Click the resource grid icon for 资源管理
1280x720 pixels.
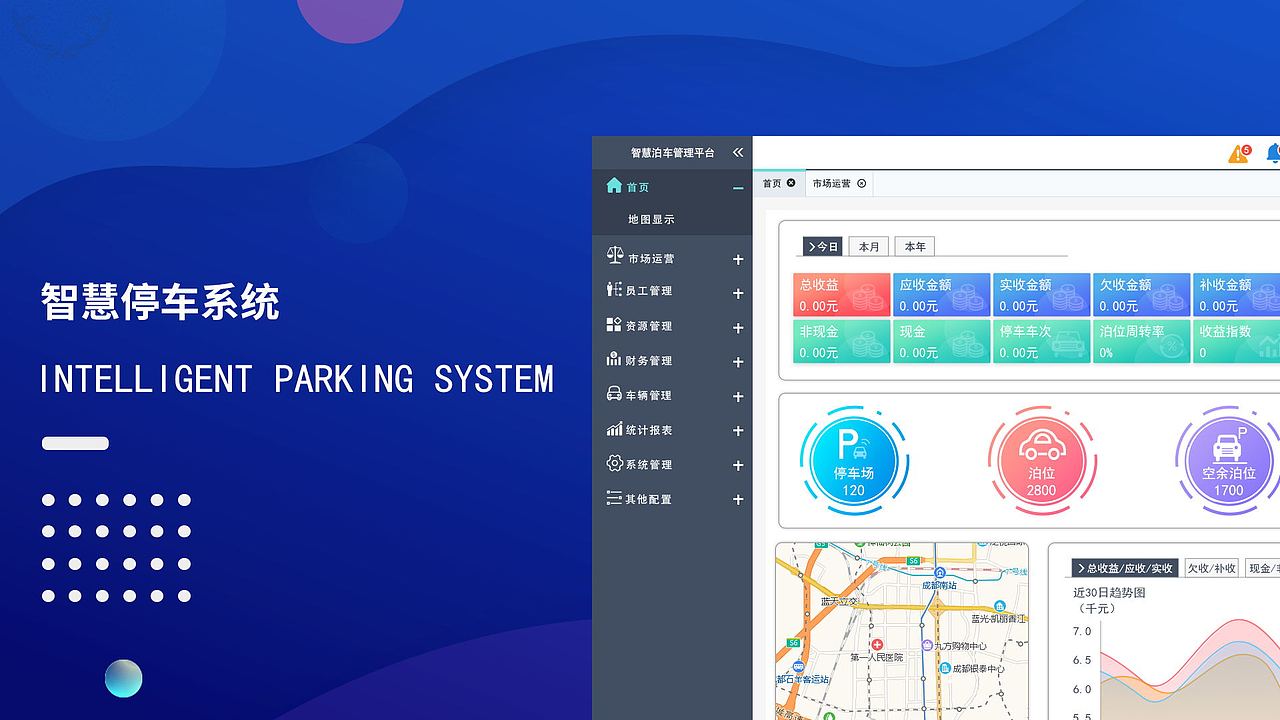pyautogui.click(x=614, y=324)
